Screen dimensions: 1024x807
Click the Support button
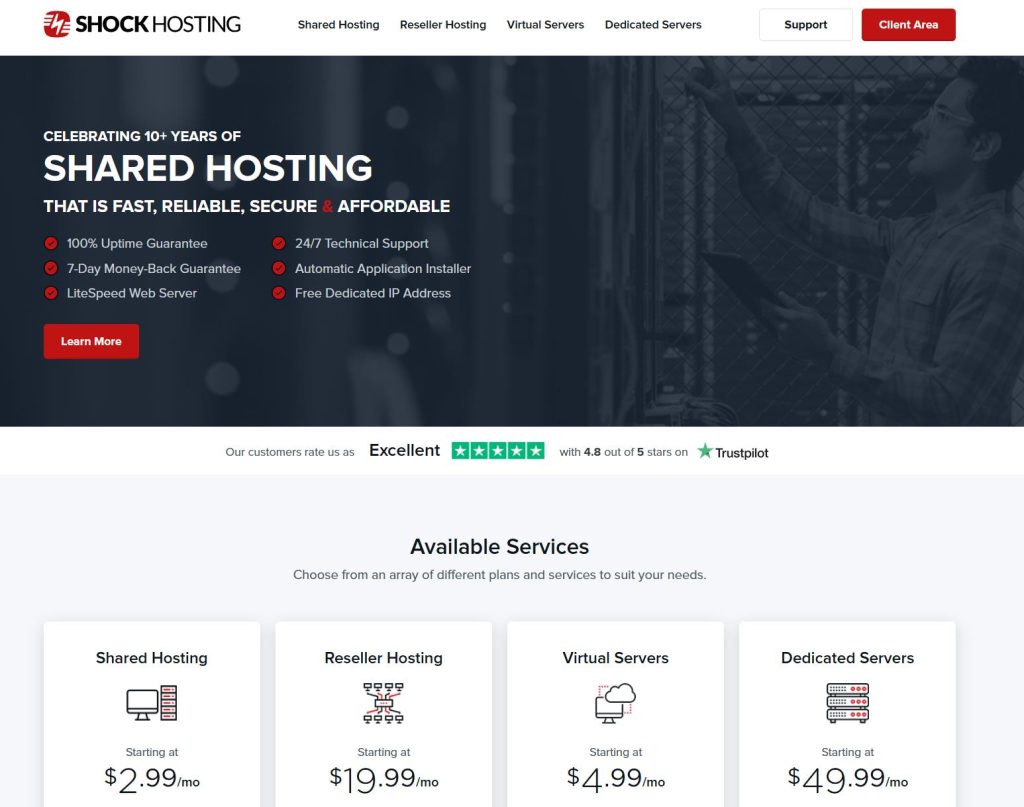(x=805, y=25)
